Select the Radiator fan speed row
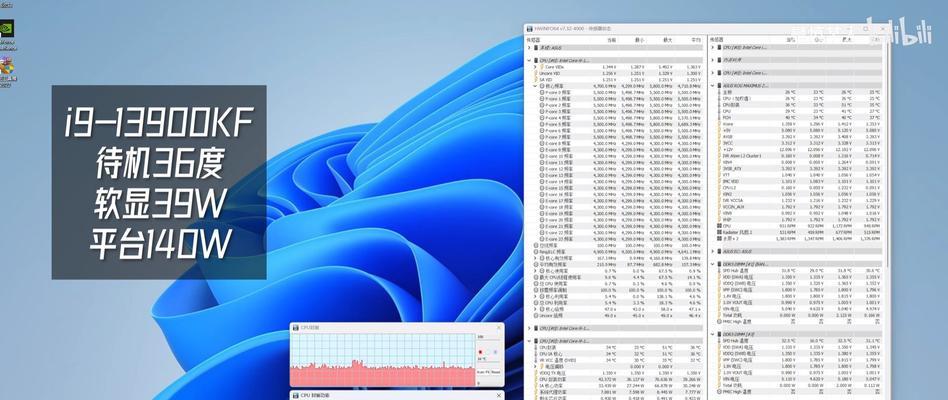The height and width of the screenshot is (400, 948). 799,232
